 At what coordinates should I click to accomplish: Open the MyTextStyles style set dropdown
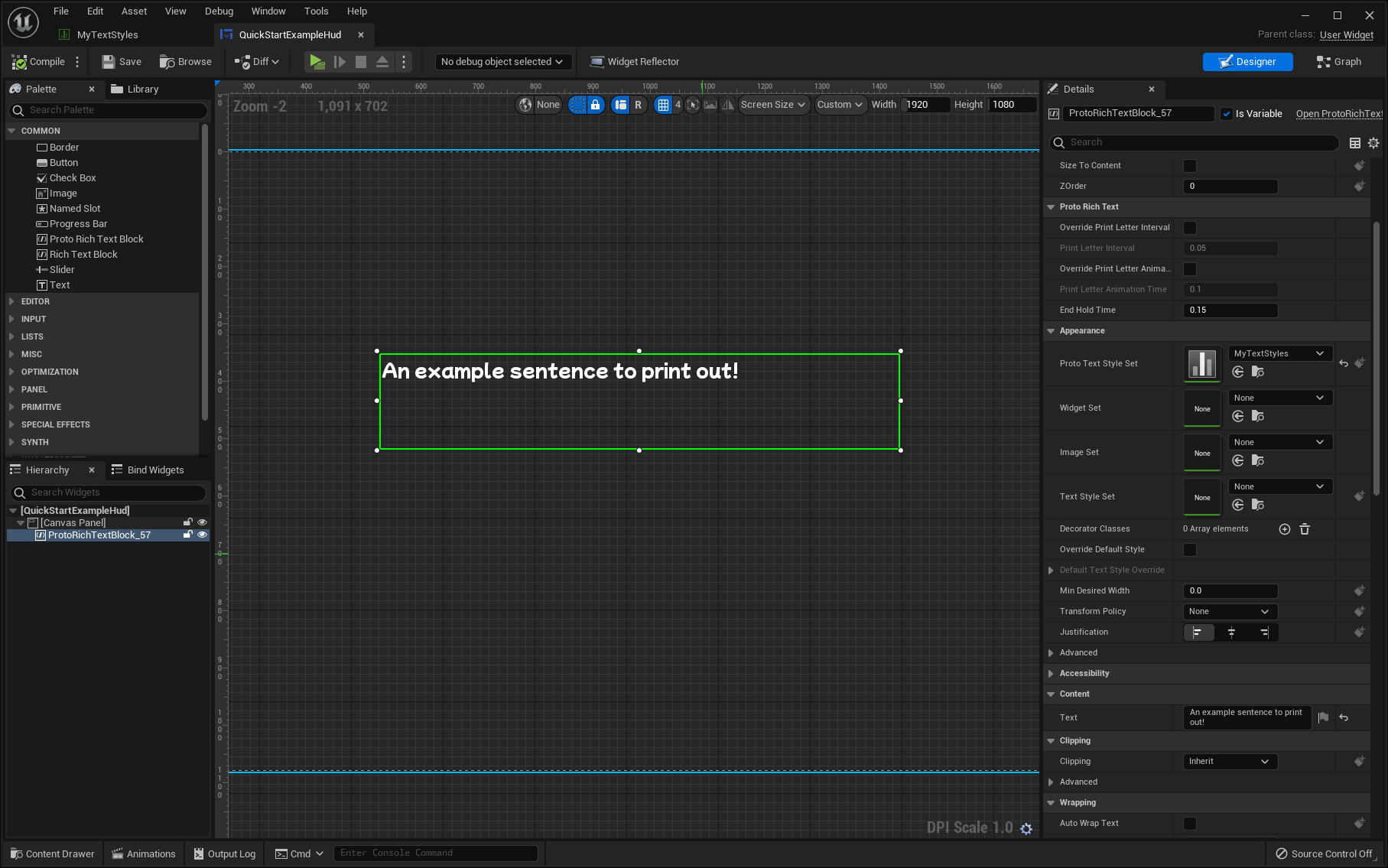point(1279,353)
